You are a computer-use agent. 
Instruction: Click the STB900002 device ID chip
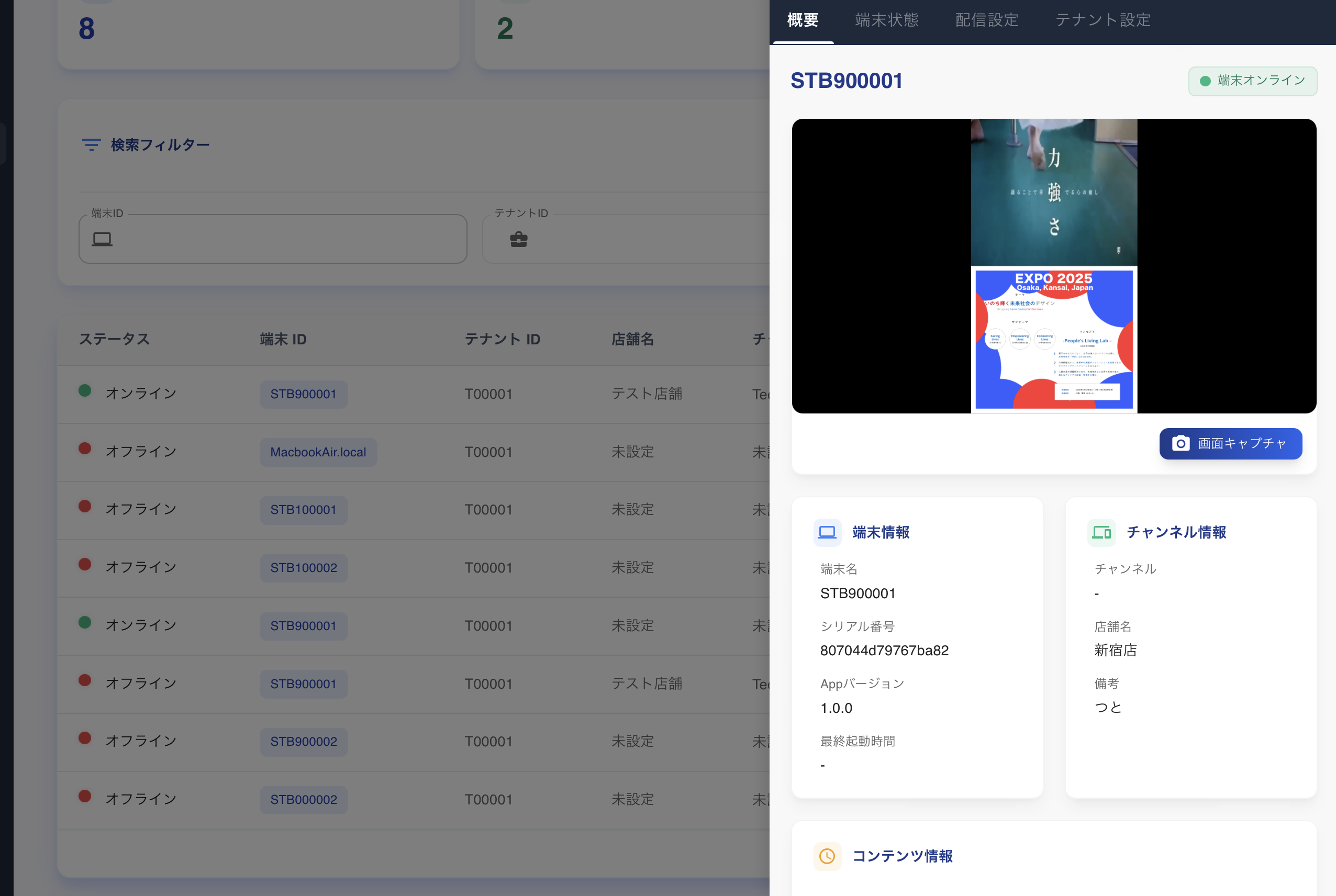pos(304,742)
